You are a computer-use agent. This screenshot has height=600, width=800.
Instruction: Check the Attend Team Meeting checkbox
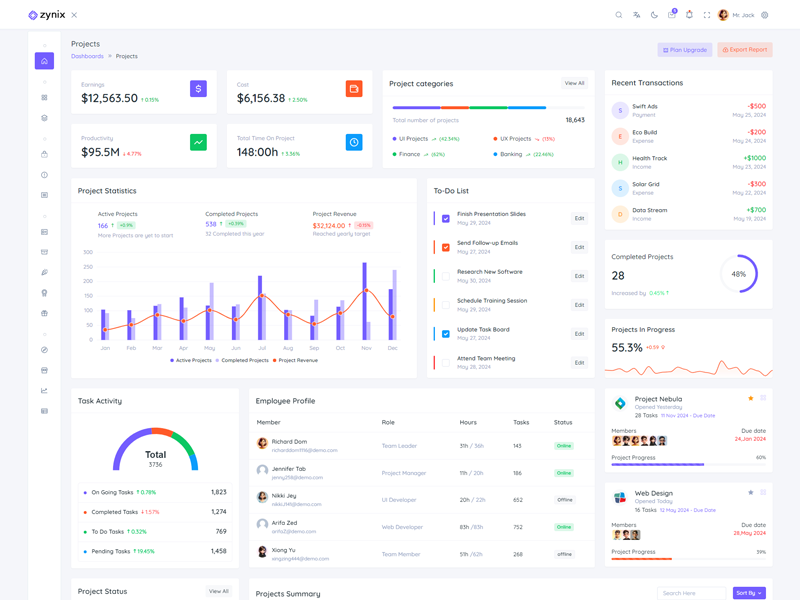point(446,362)
